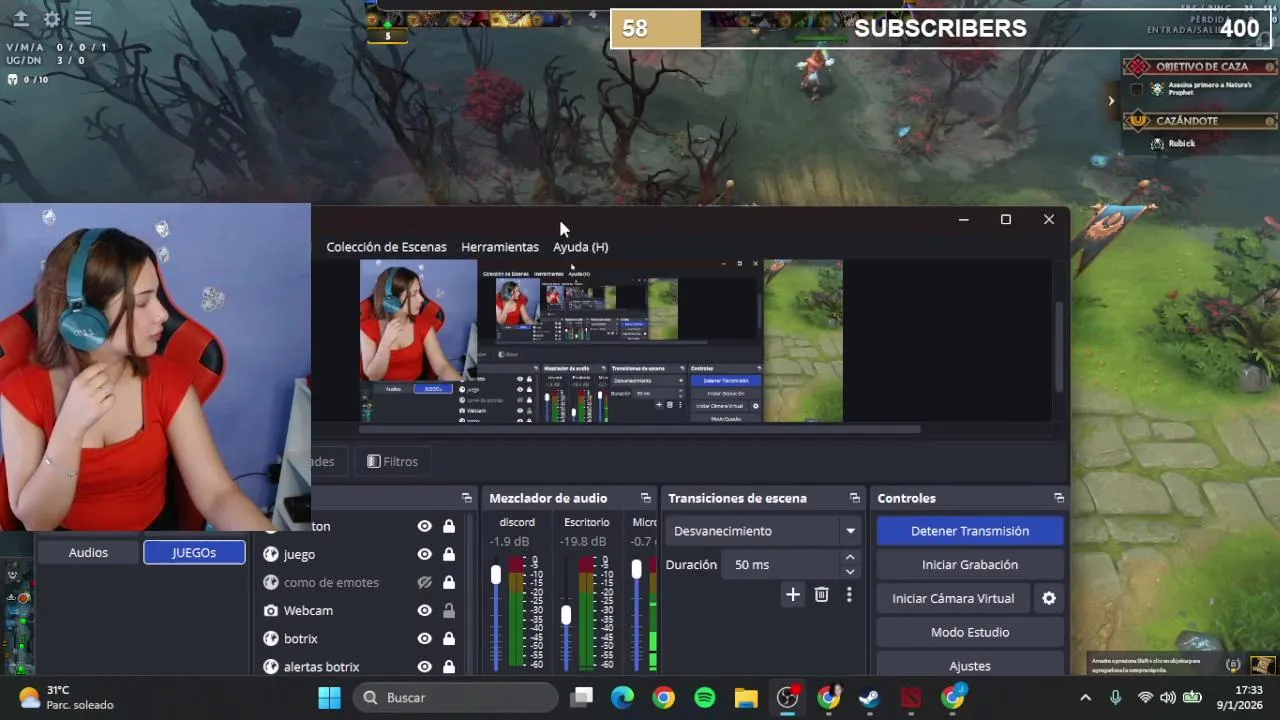Expand the game quest panel arrow
Image resolution: width=1280 pixels, height=720 pixels.
pyautogui.click(x=1111, y=100)
